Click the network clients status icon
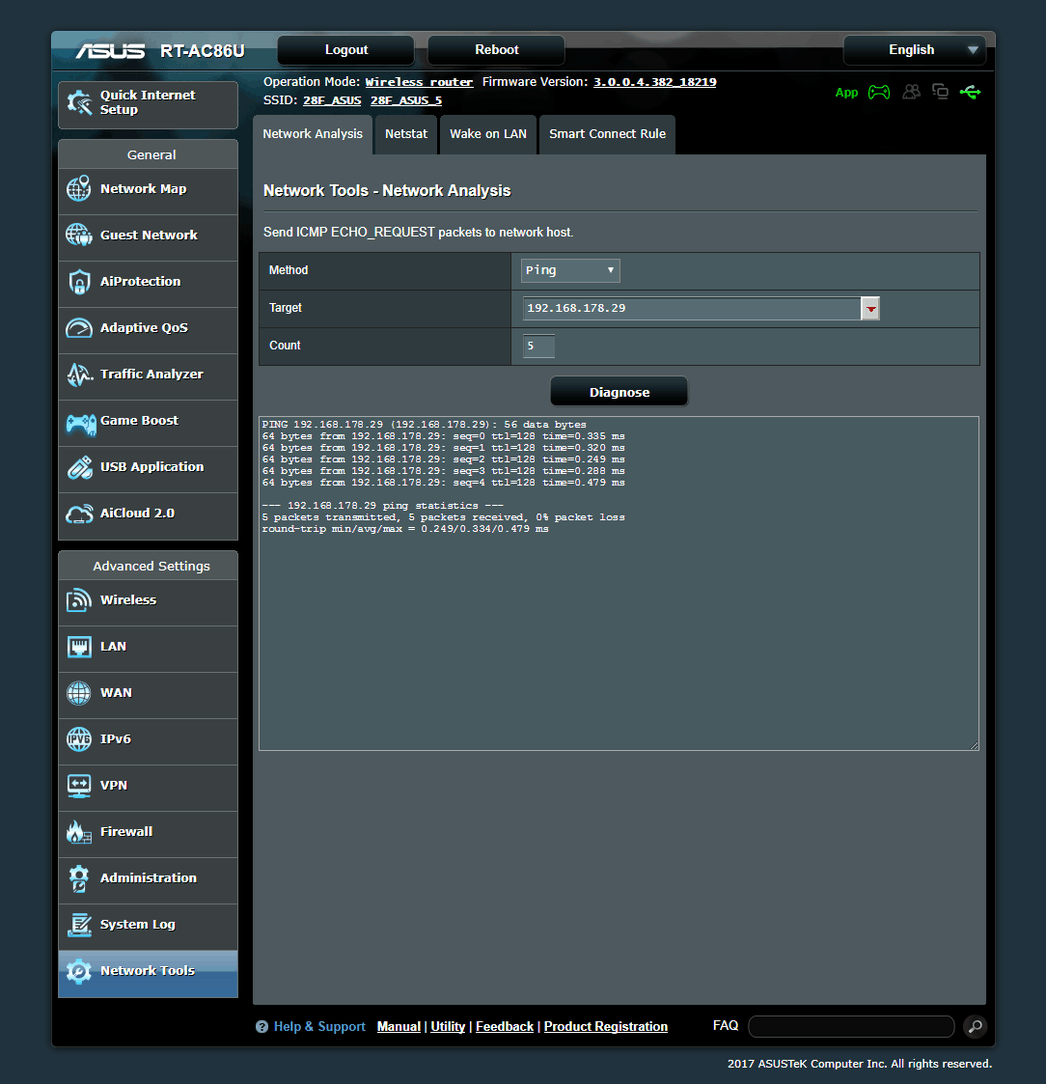The height and width of the screenshot is (1084, 1046). 940,91
